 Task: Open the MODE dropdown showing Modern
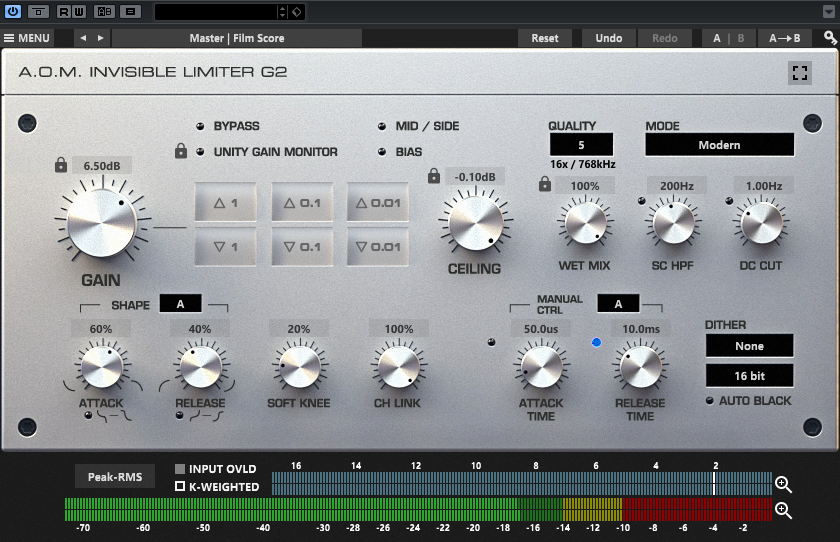point(719,145)
